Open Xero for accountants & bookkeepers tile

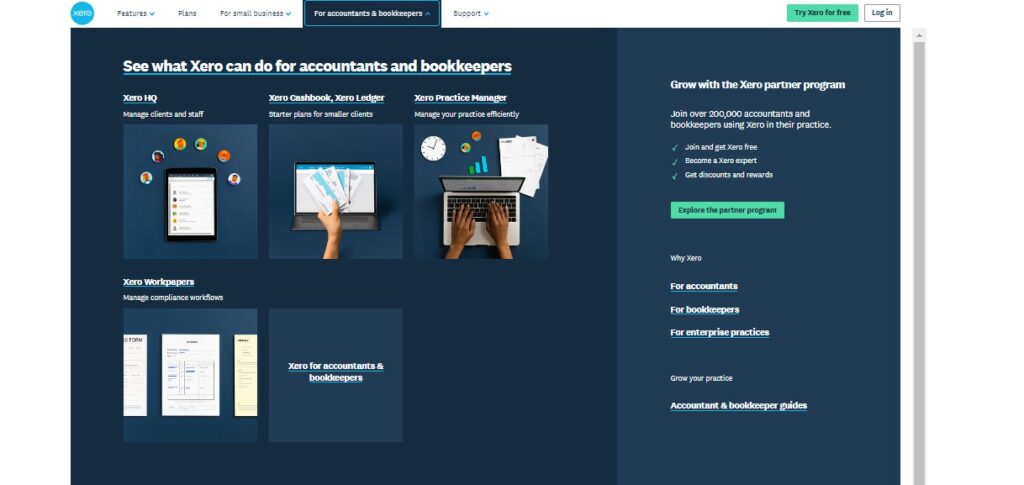[x=336, y=375]
